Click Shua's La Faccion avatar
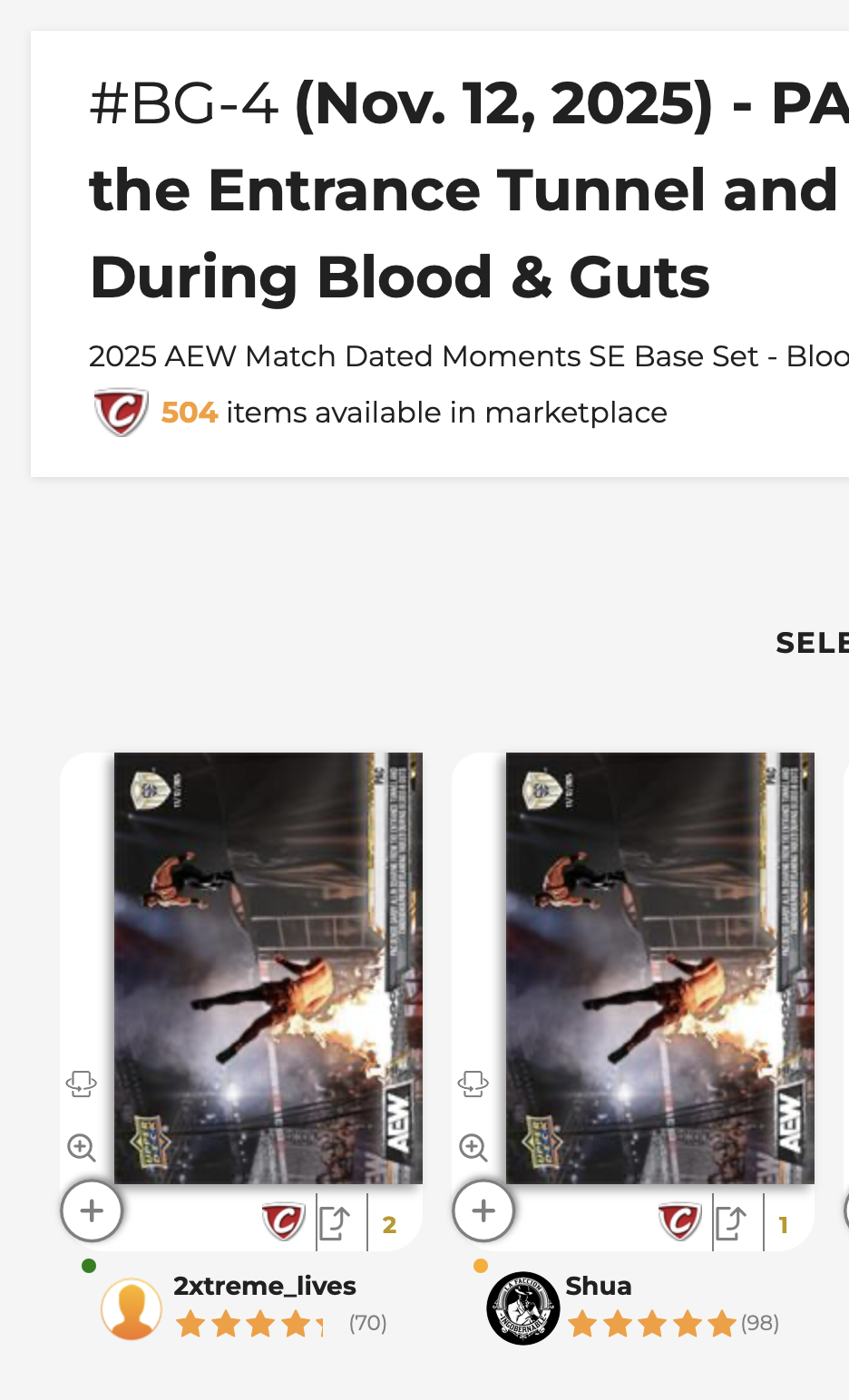This screenshot has width=849, height=1400. pyautogui.click(x=523, y=1308)
